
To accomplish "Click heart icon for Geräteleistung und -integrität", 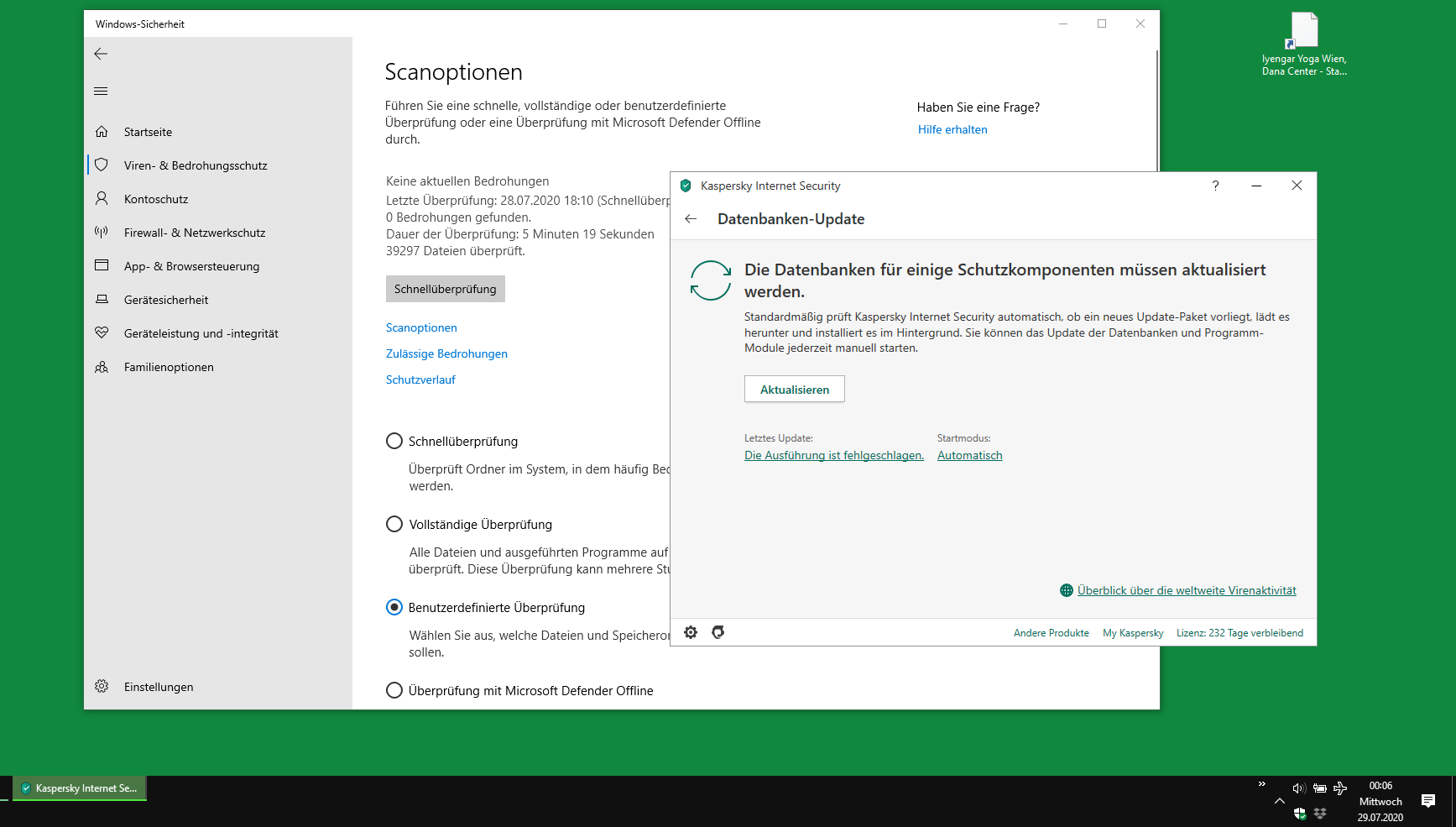I will pos(102,332).
